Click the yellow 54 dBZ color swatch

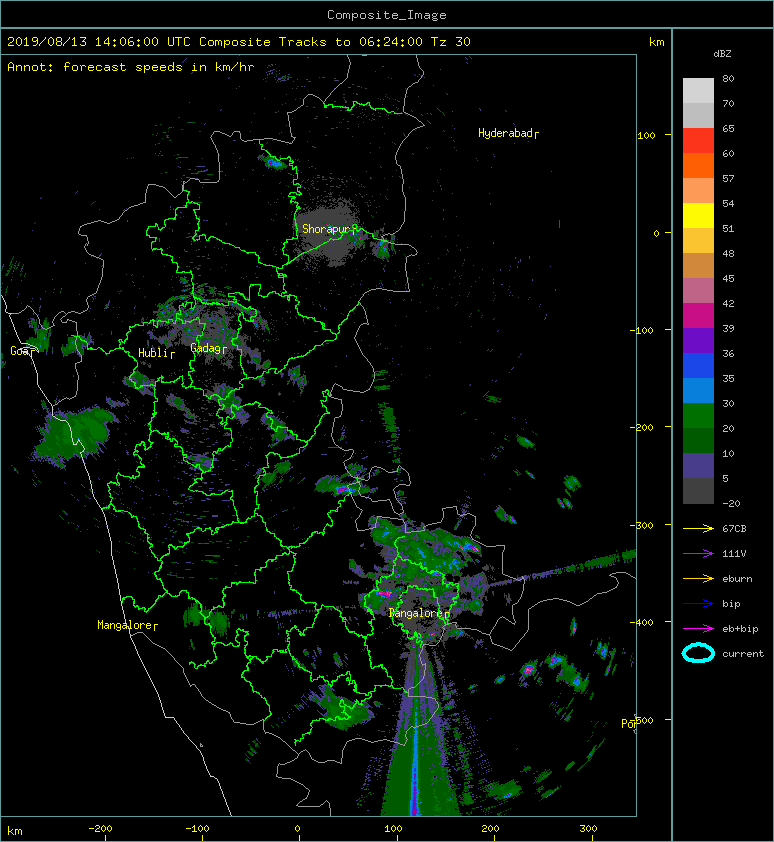coord(698,215)
